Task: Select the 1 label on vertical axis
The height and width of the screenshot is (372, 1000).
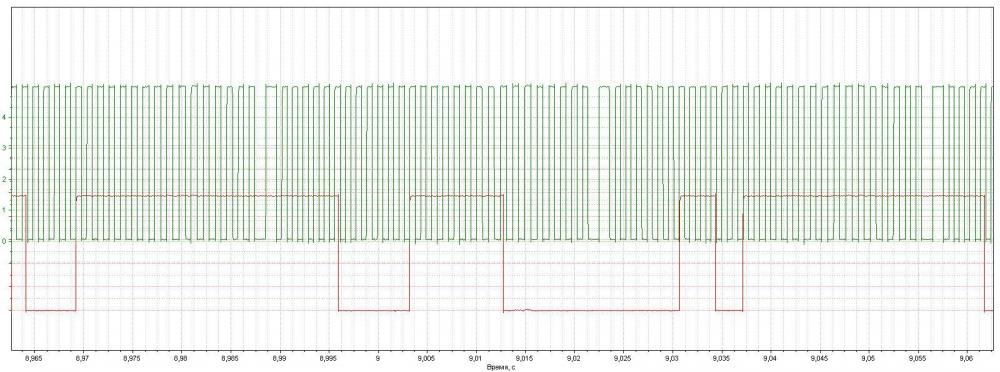Action: [x=4, y=209]
